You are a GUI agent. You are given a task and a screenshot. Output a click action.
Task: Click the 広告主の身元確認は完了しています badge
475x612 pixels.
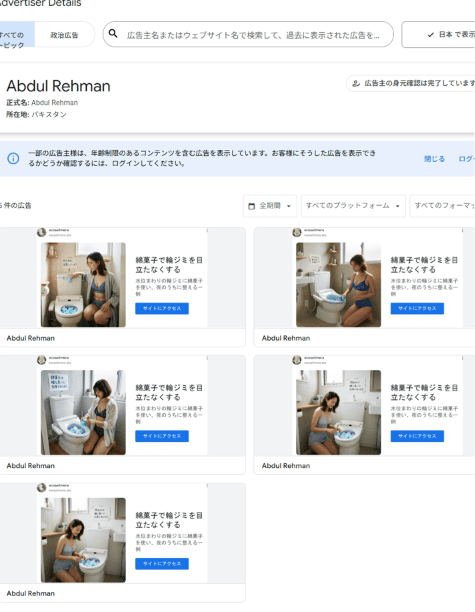pos(411,83)
